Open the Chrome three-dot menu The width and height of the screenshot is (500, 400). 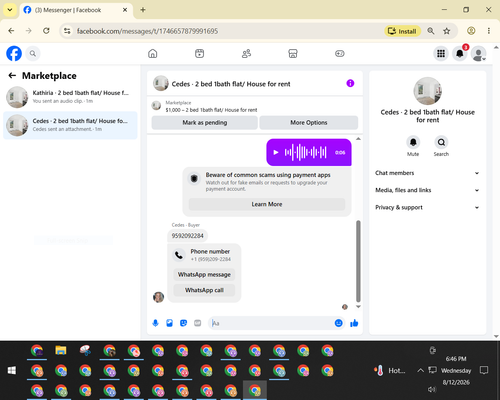(x=489, y=31)
